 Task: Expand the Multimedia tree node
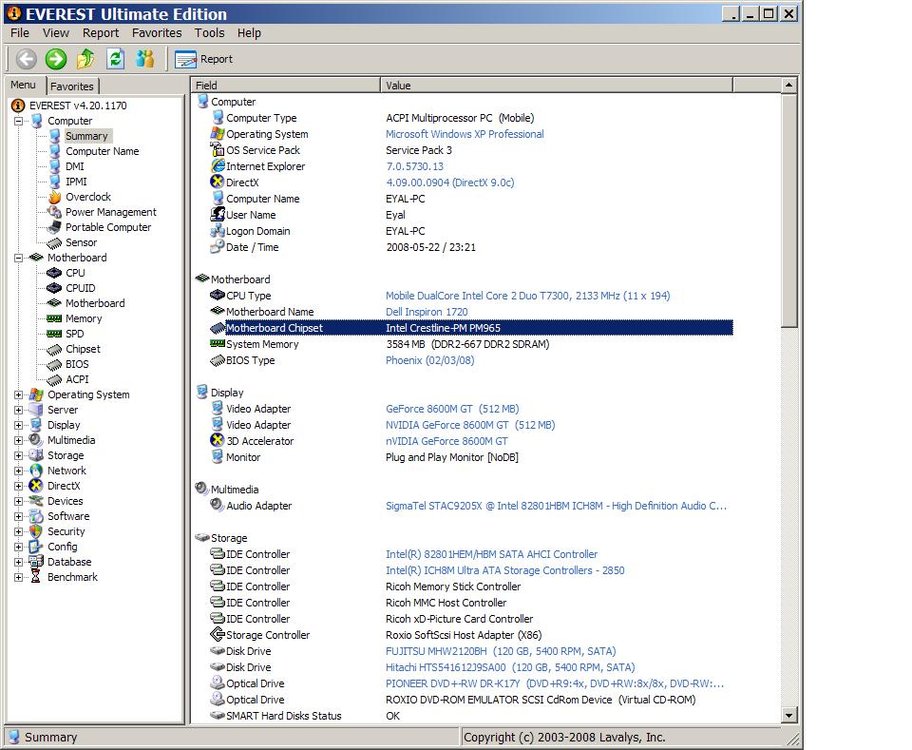[19, 440]
